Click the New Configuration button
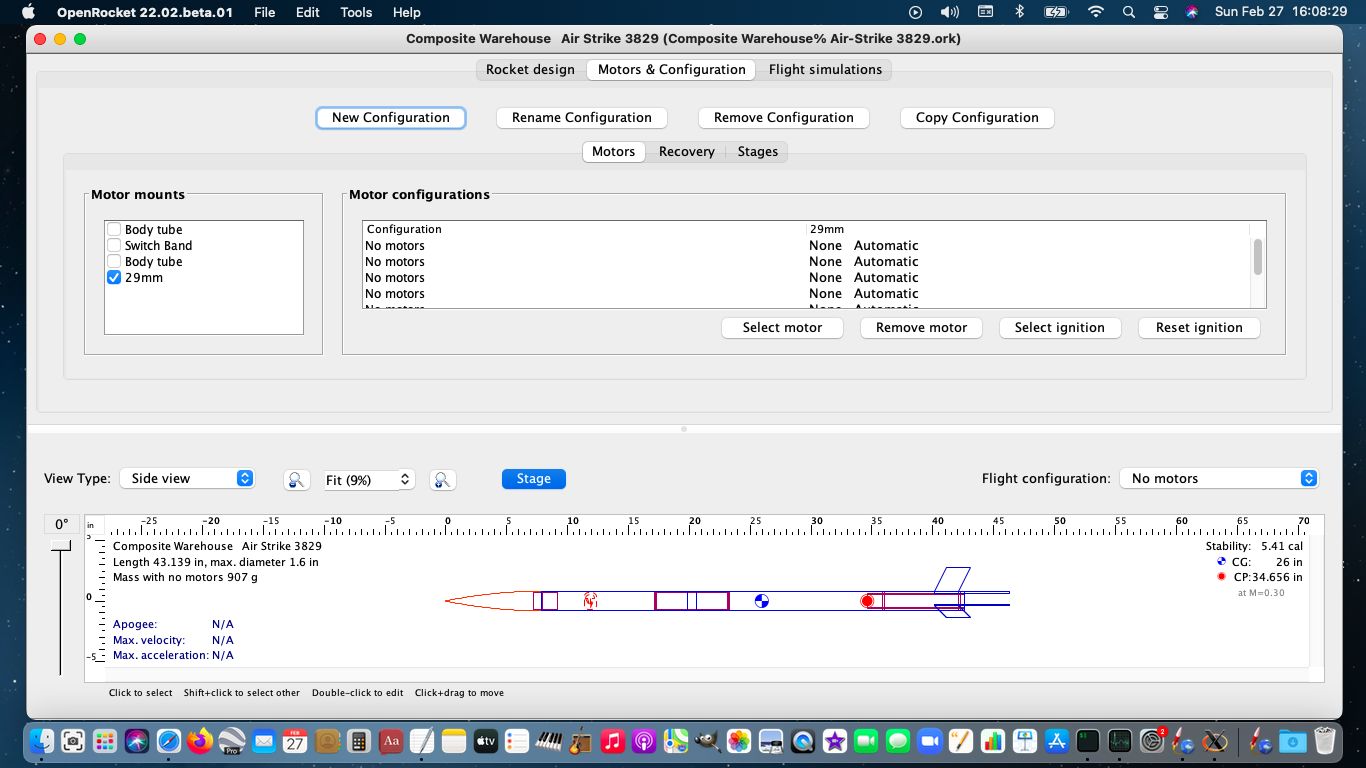The width and height of the screenshot is (1366, 768). [x=390, y=117]
